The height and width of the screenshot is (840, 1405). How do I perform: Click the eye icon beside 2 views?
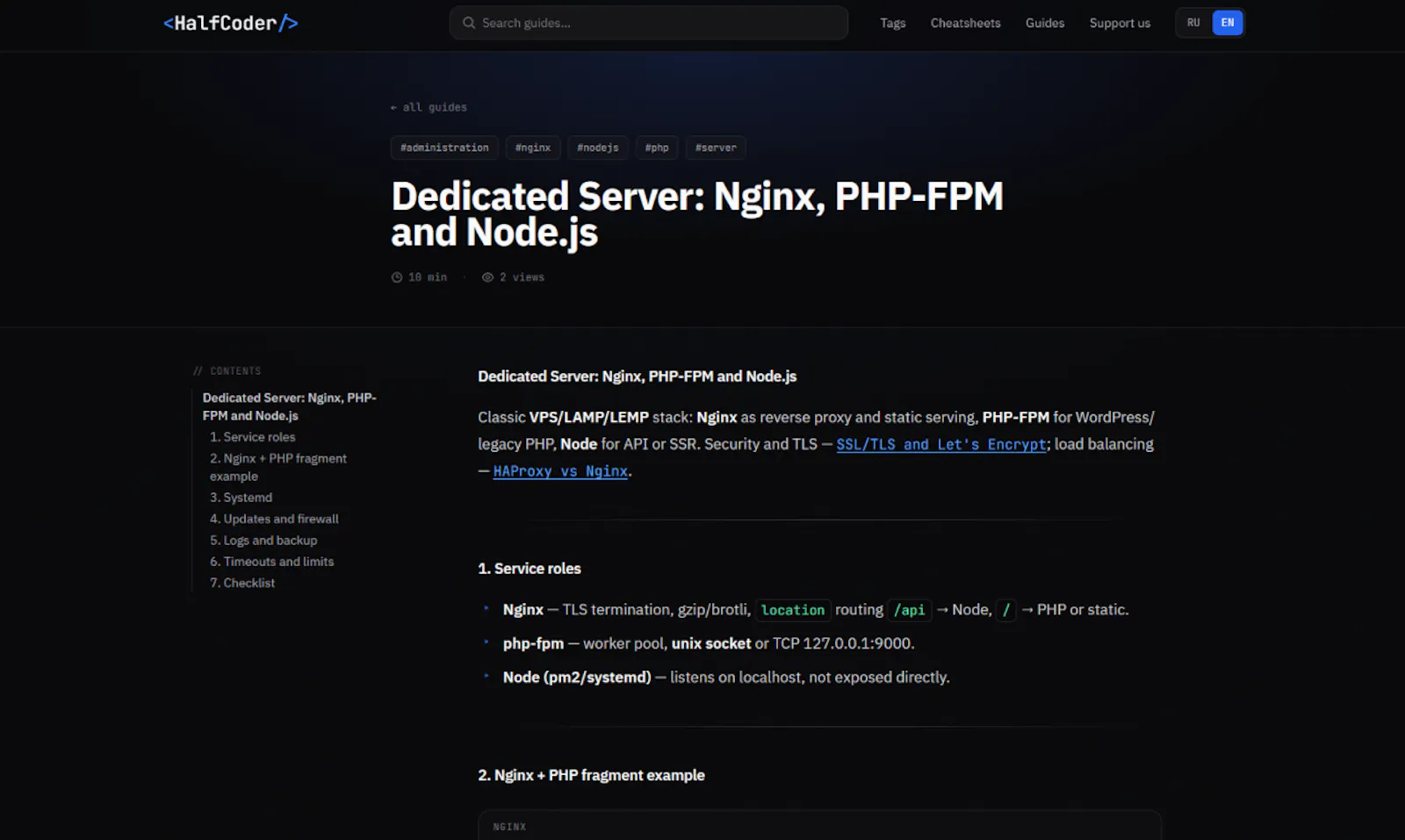click(x=487, y=277)
